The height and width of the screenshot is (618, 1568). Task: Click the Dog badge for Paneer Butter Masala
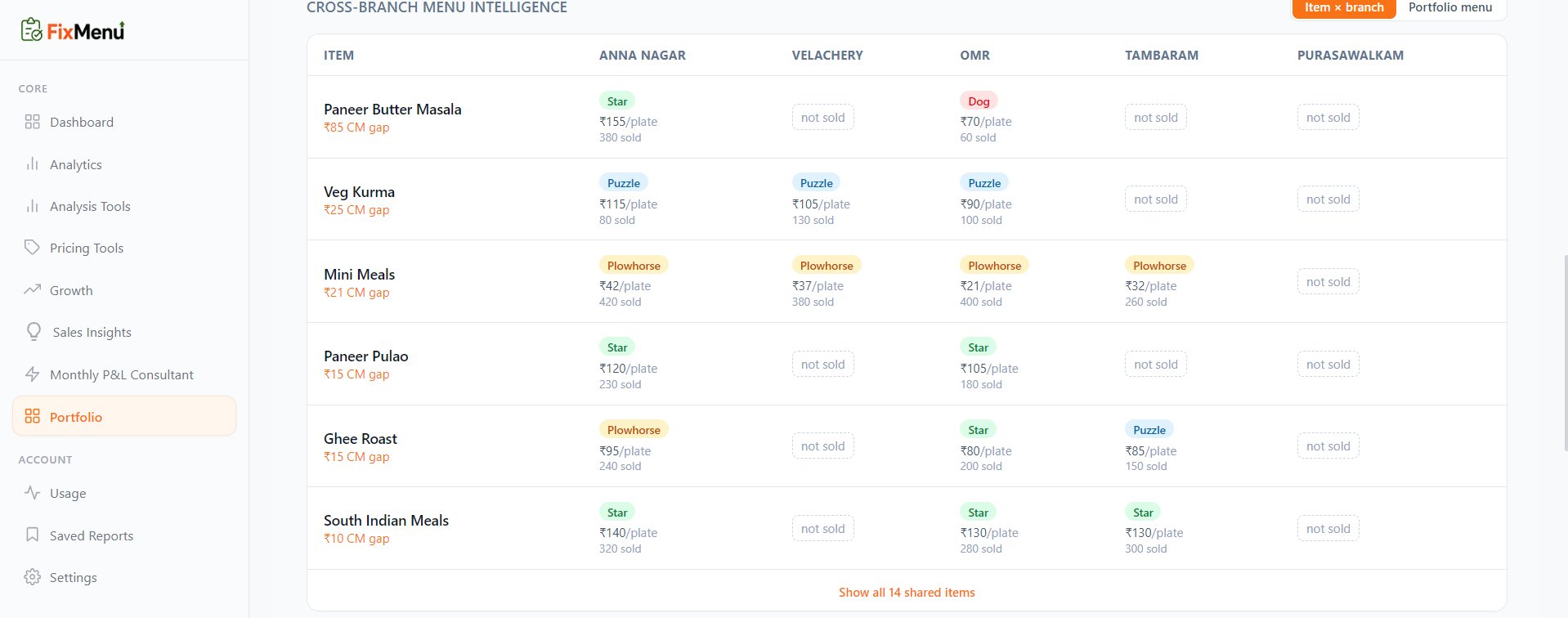coord(979,101)
